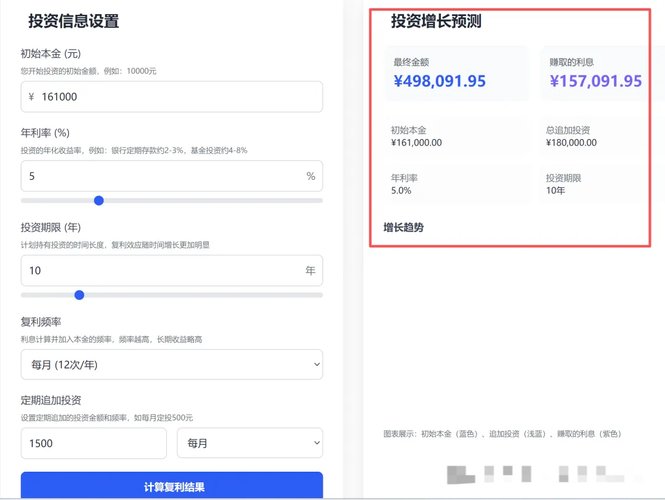Click the 总追加投资 label
The image size is (665, 500).
(x=568, y=130)
